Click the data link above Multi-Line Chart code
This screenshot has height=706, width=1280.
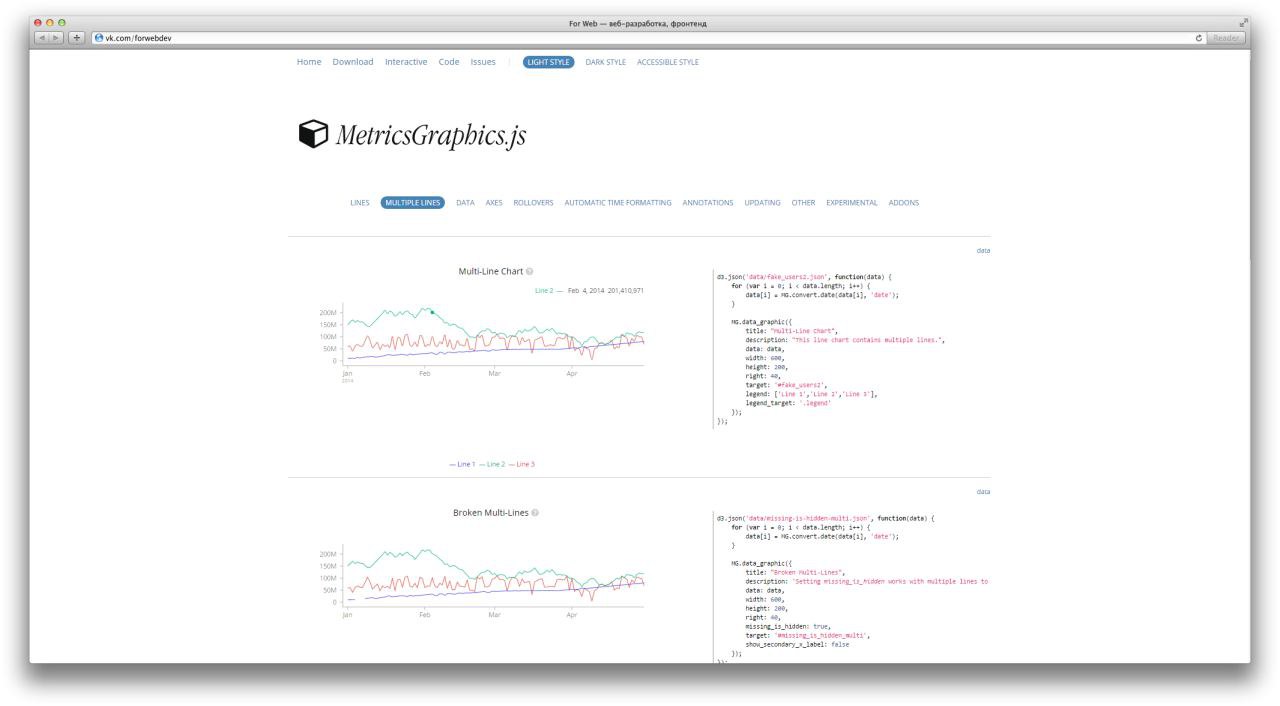click(x=983, y=250)
